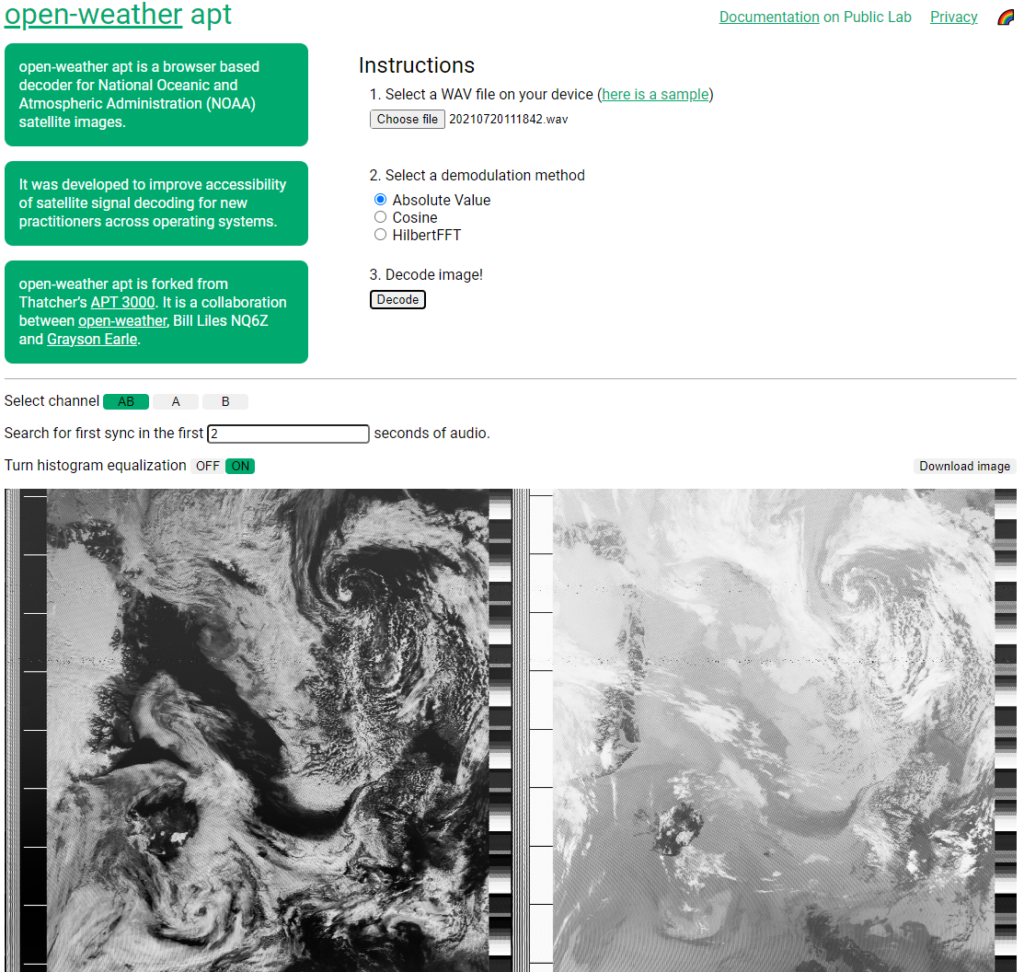Download the decoded image

(965, 466)
